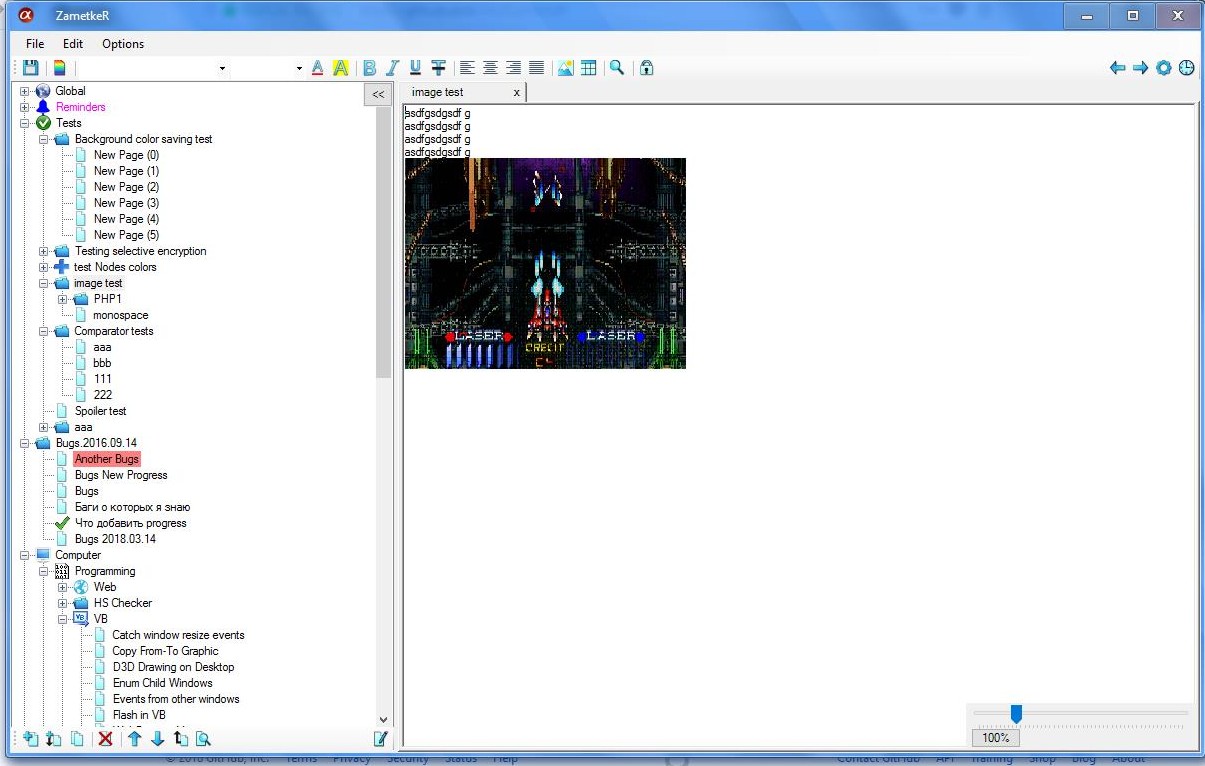Click the settings gear icon
This screenshot has width=1205, height=766.
(1163, 67)
